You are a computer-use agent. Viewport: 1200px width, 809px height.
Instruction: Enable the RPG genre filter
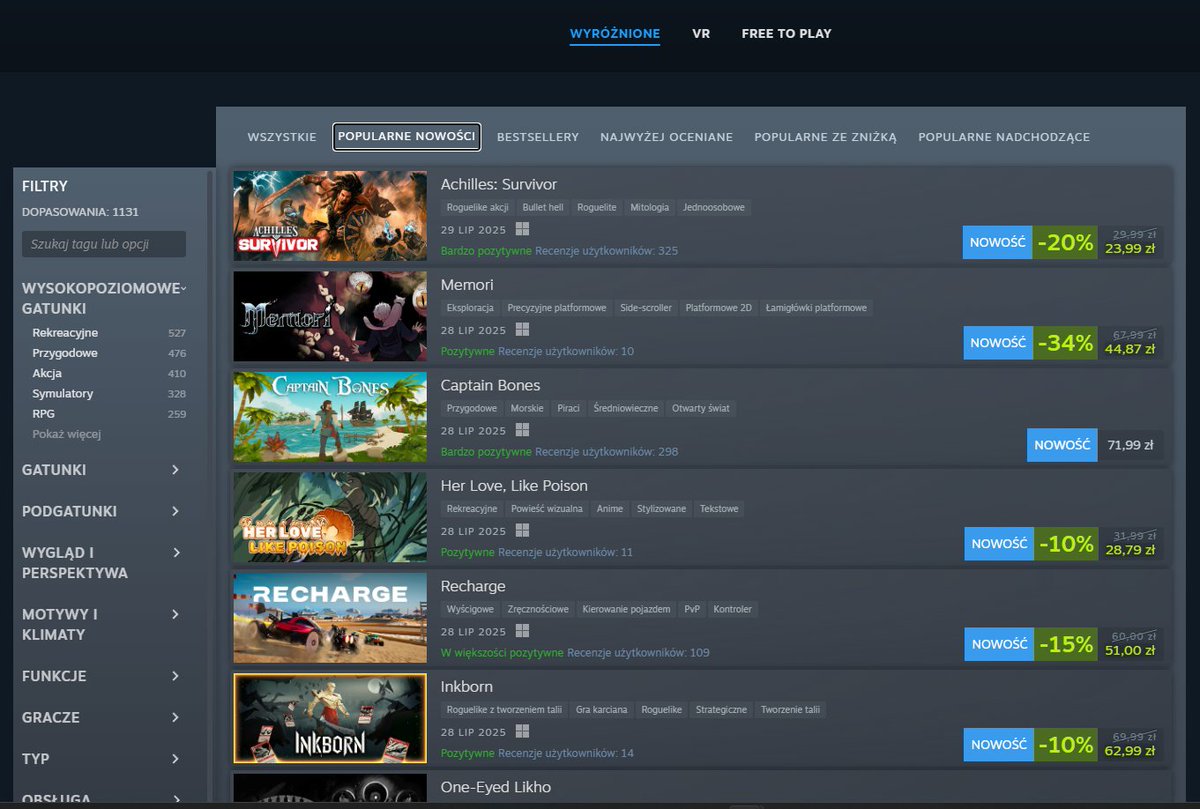(x=44, y=413)
